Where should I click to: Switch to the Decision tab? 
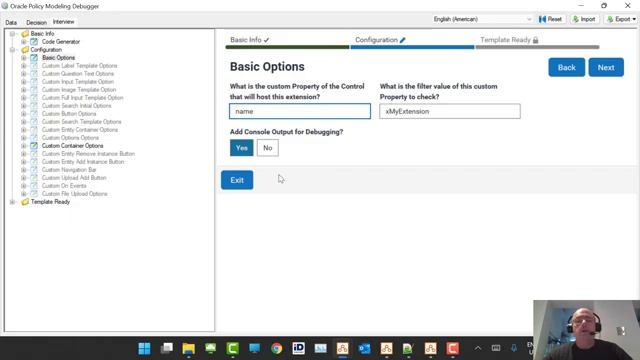36,22
